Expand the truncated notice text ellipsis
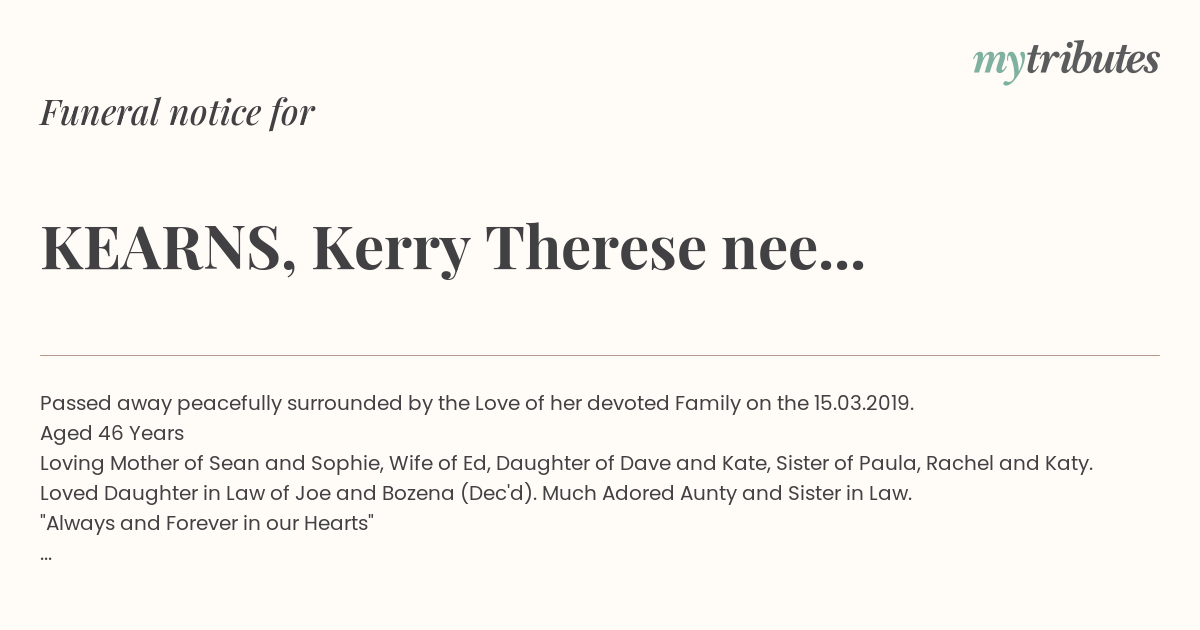 point(46,558)
